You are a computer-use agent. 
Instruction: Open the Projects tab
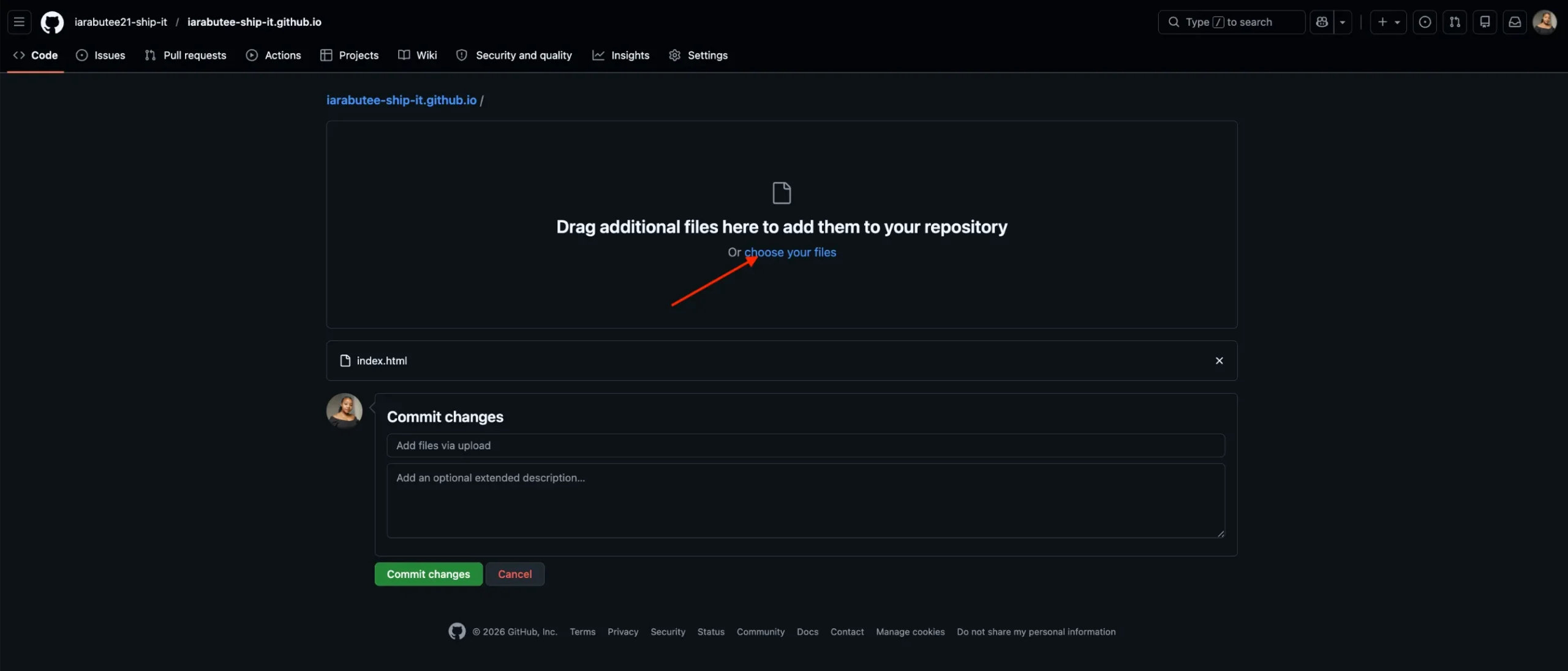coord(349,55)
